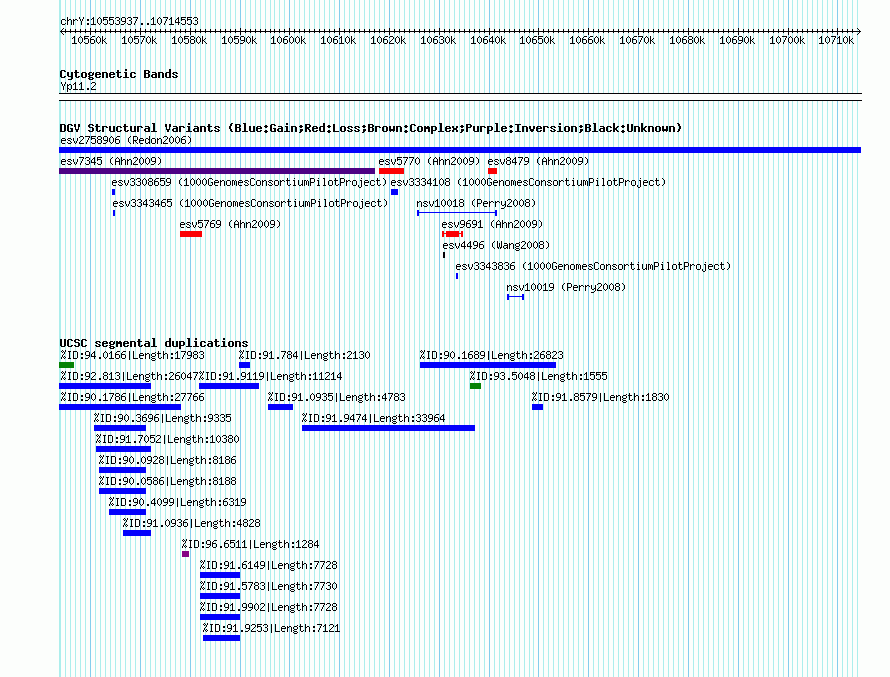This screenshot has height=677, width=890.
Task: Click the %ID:91.9253 Length:7121 label
Action: coord(271,628)
